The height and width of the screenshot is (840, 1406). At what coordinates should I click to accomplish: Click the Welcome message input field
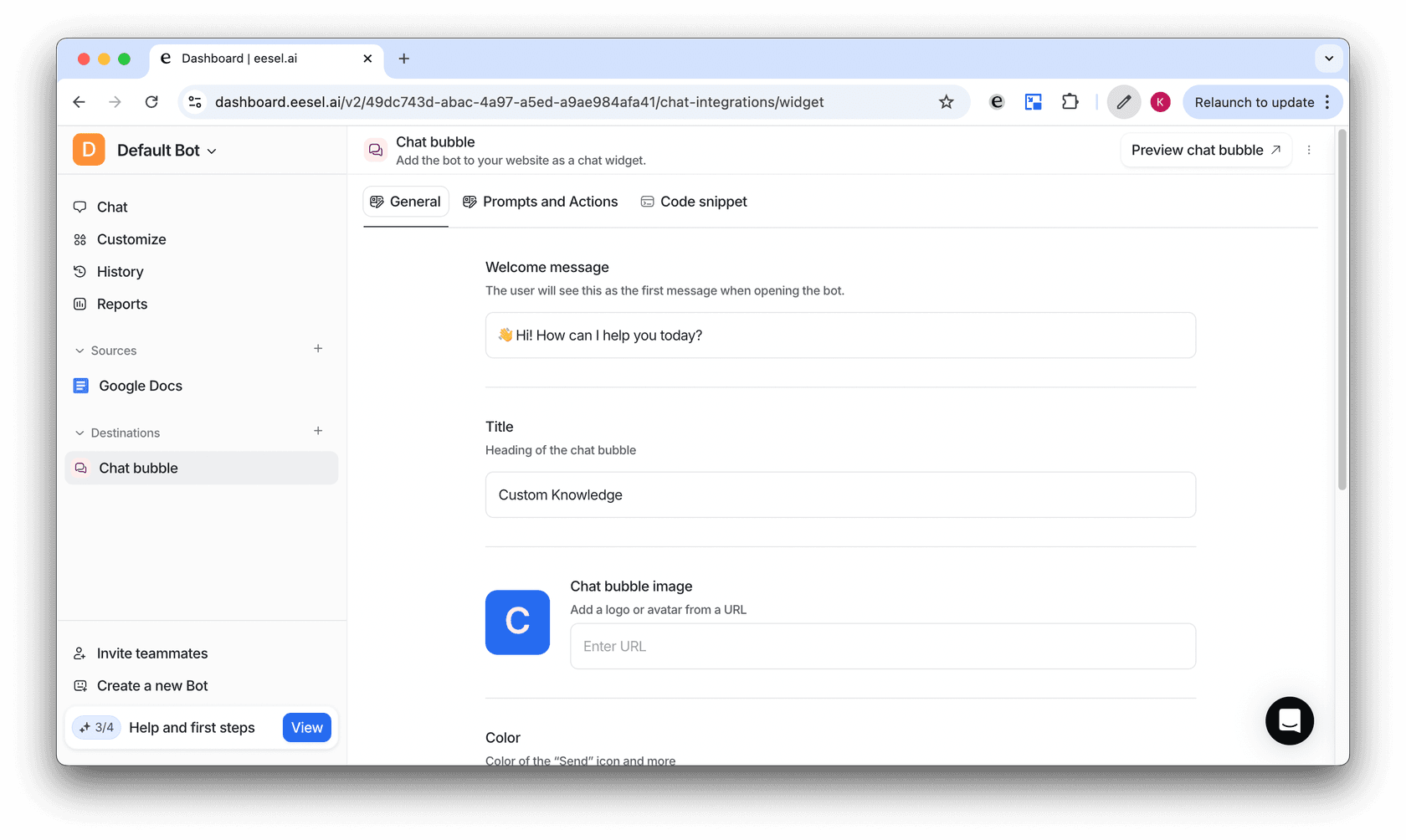pyautogui.click(x=840, y=335)
